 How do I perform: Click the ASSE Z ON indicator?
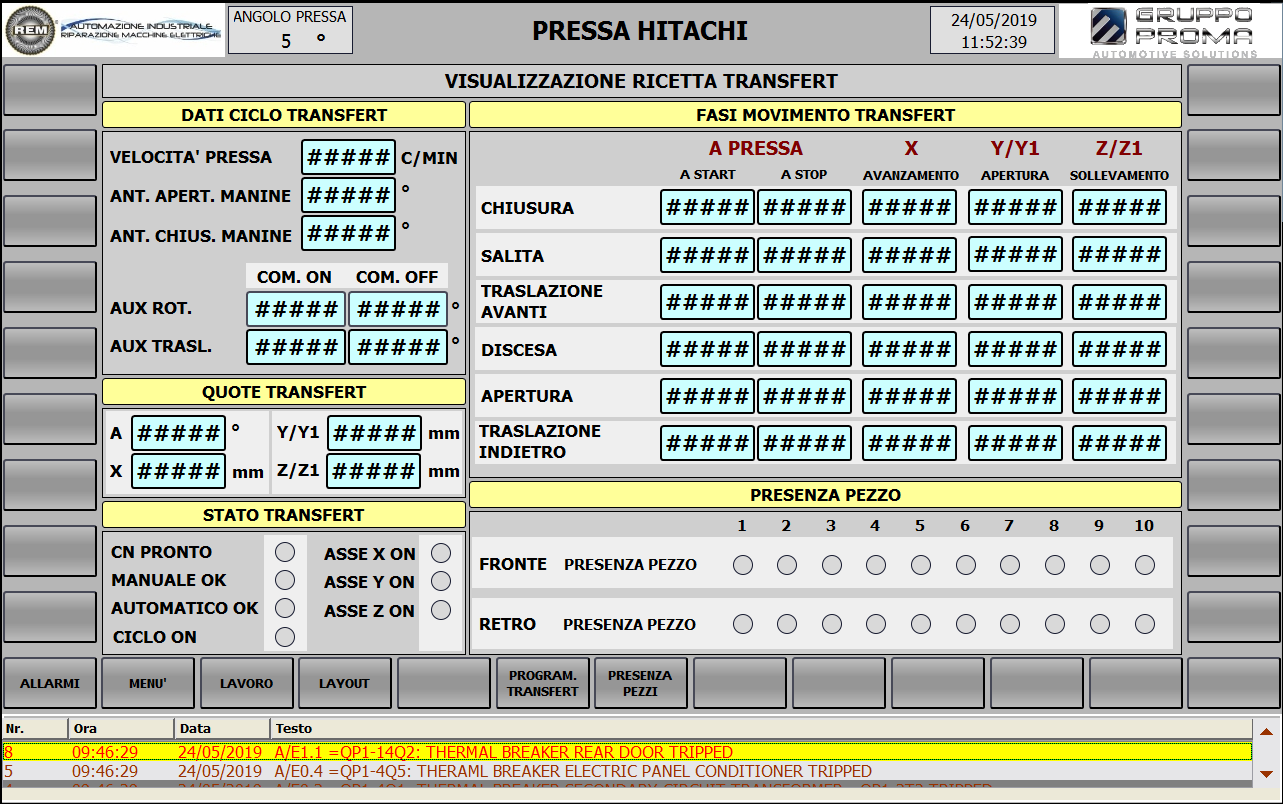(x=441, y=610)
